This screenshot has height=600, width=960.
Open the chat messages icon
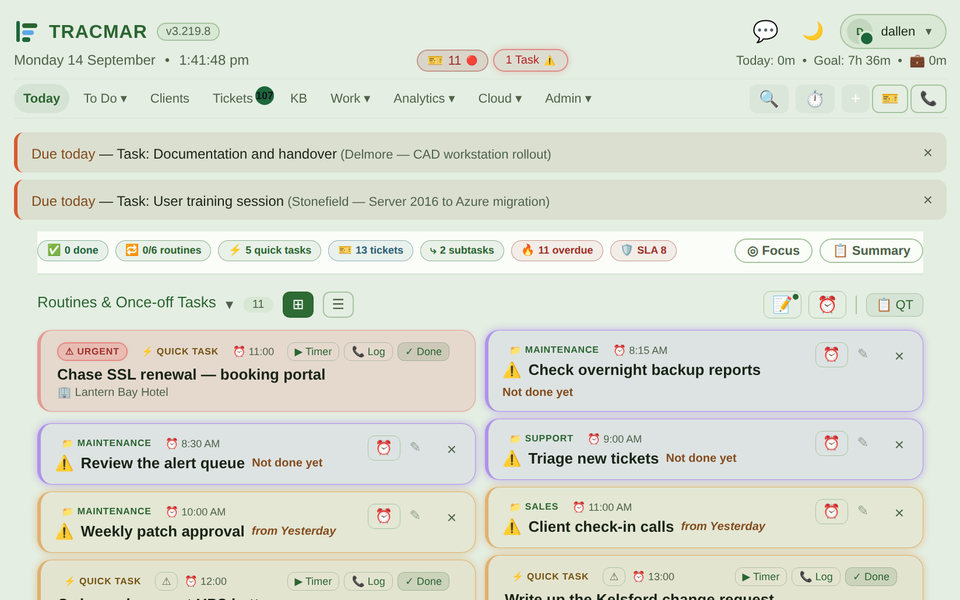coord(765,31)
